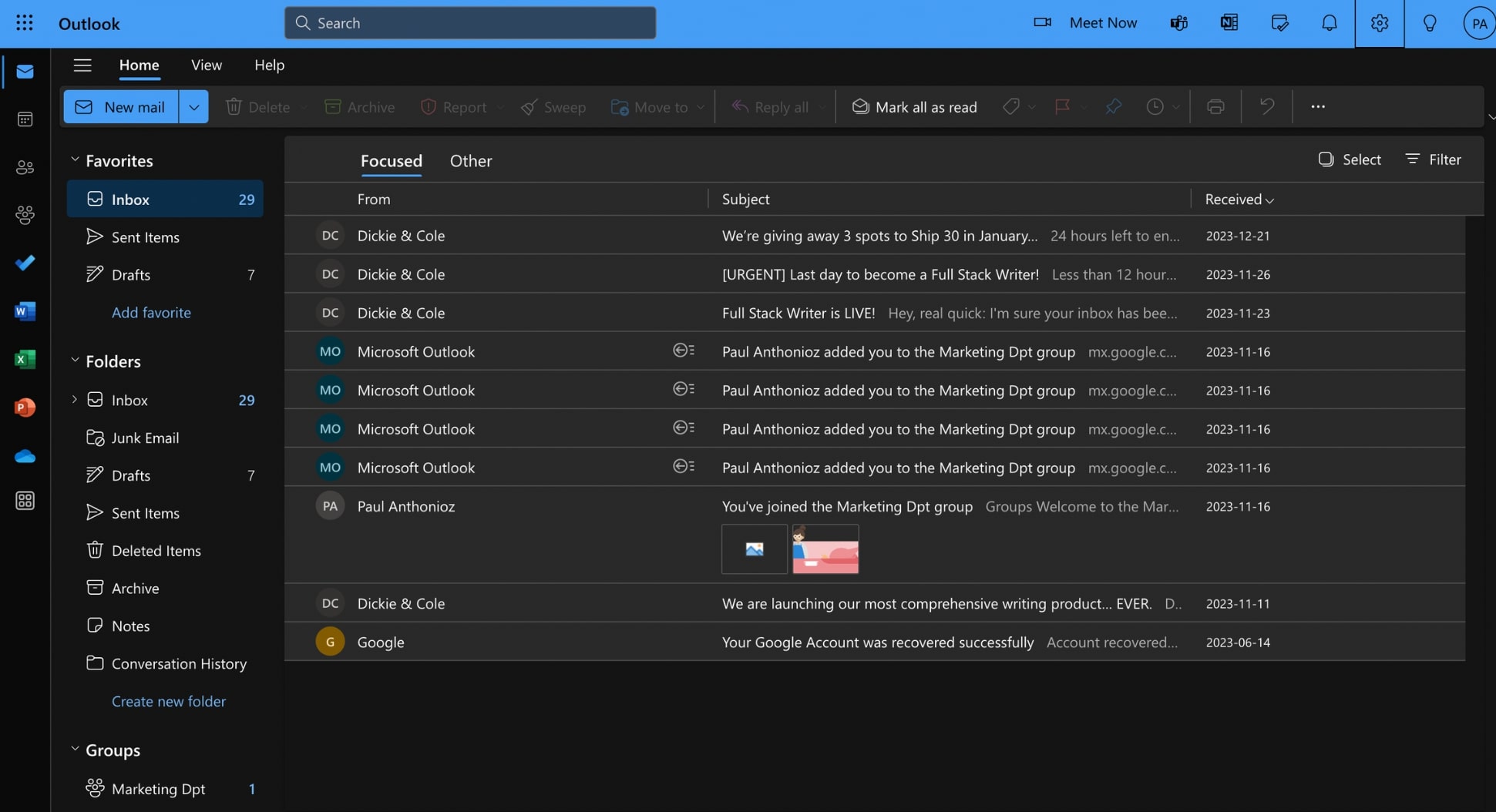Open the People icon in the sidebar
1496x812 pixels.
pyautogui.click(x=25, y=166)
